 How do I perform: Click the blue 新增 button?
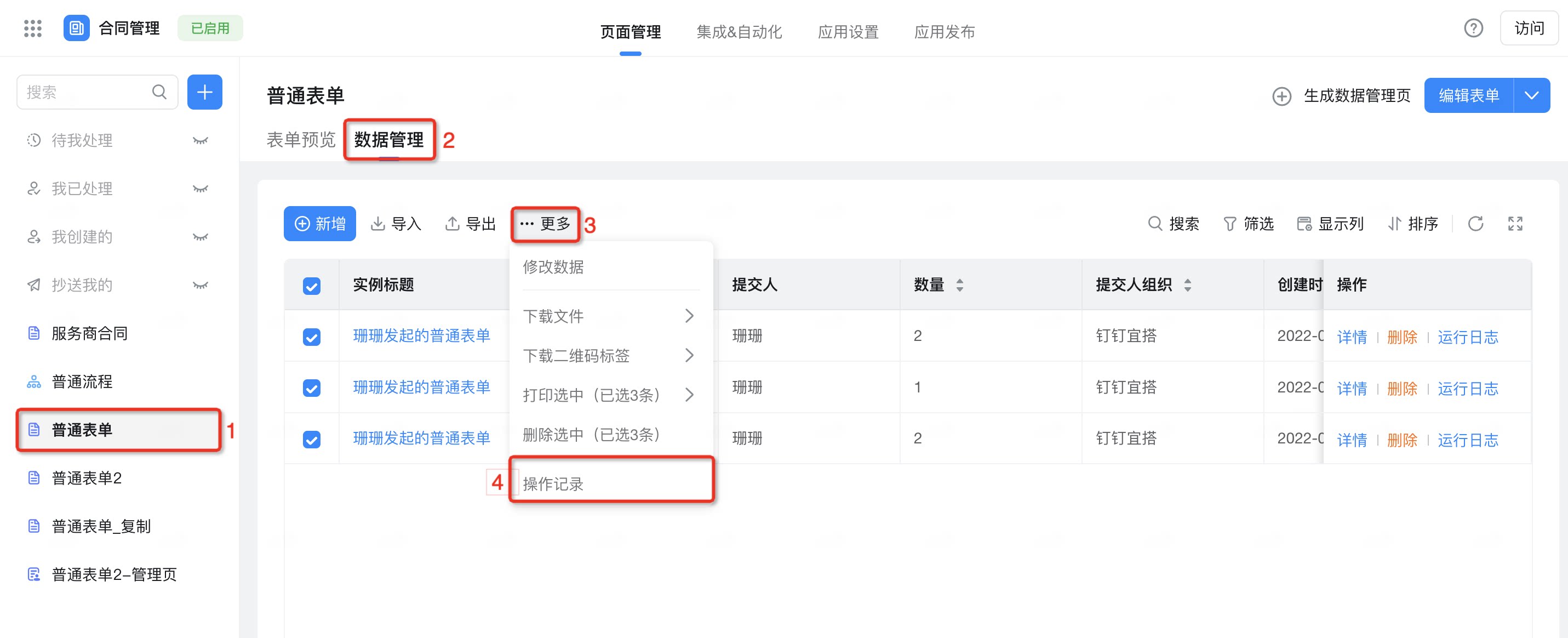tap(319, 224)
